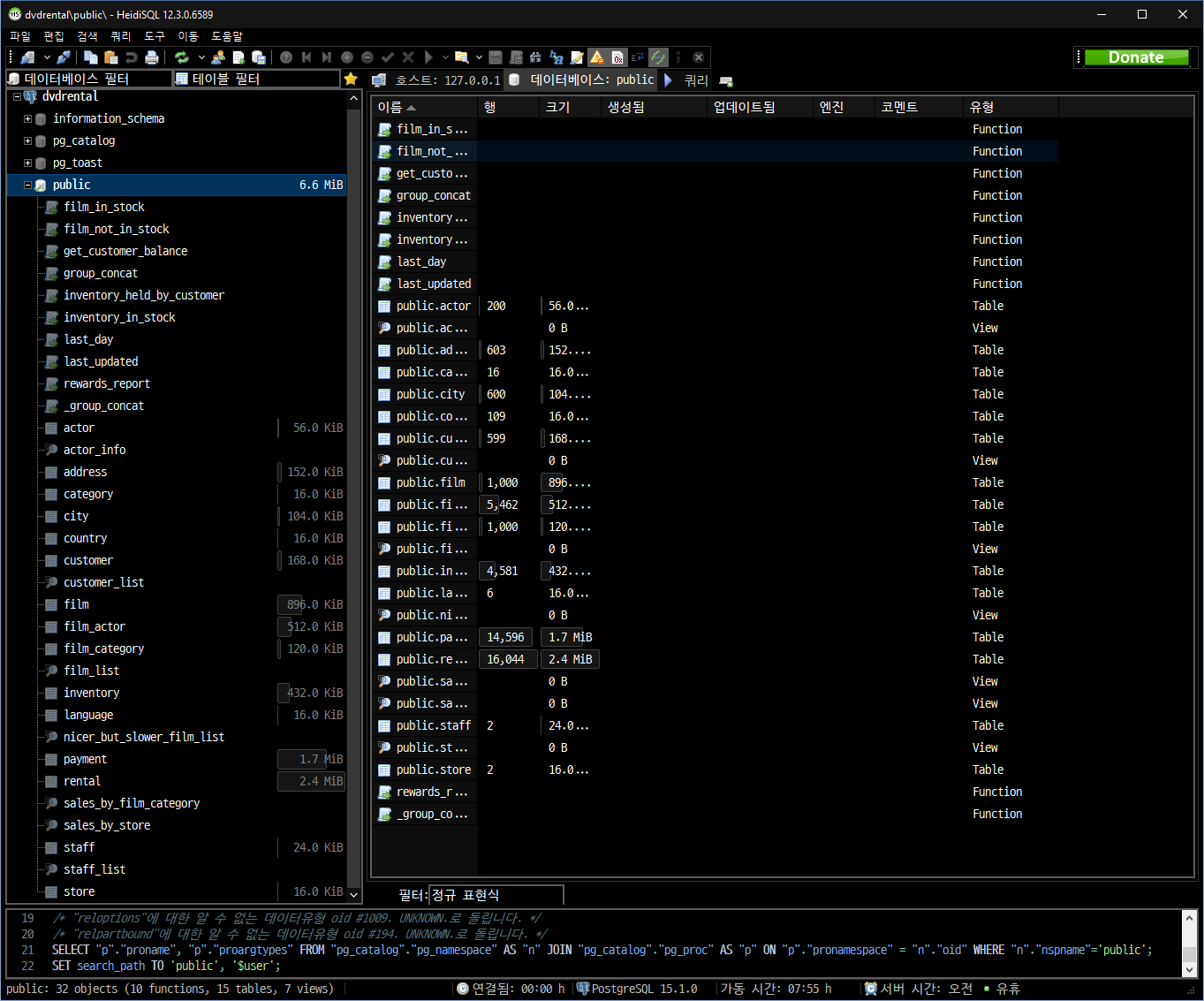Open the user manager icon
This screenshot has width=1204, height=1001.
(218, 57)
